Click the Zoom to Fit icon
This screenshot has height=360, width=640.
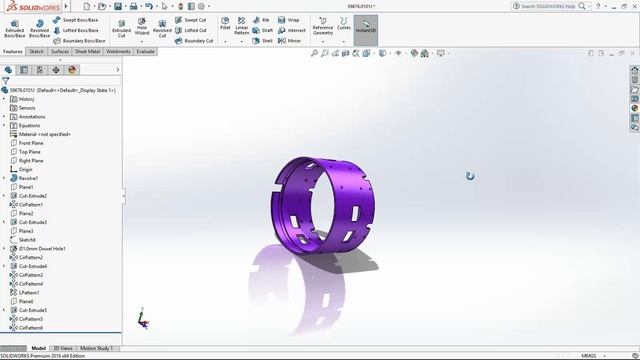point(314,53)
